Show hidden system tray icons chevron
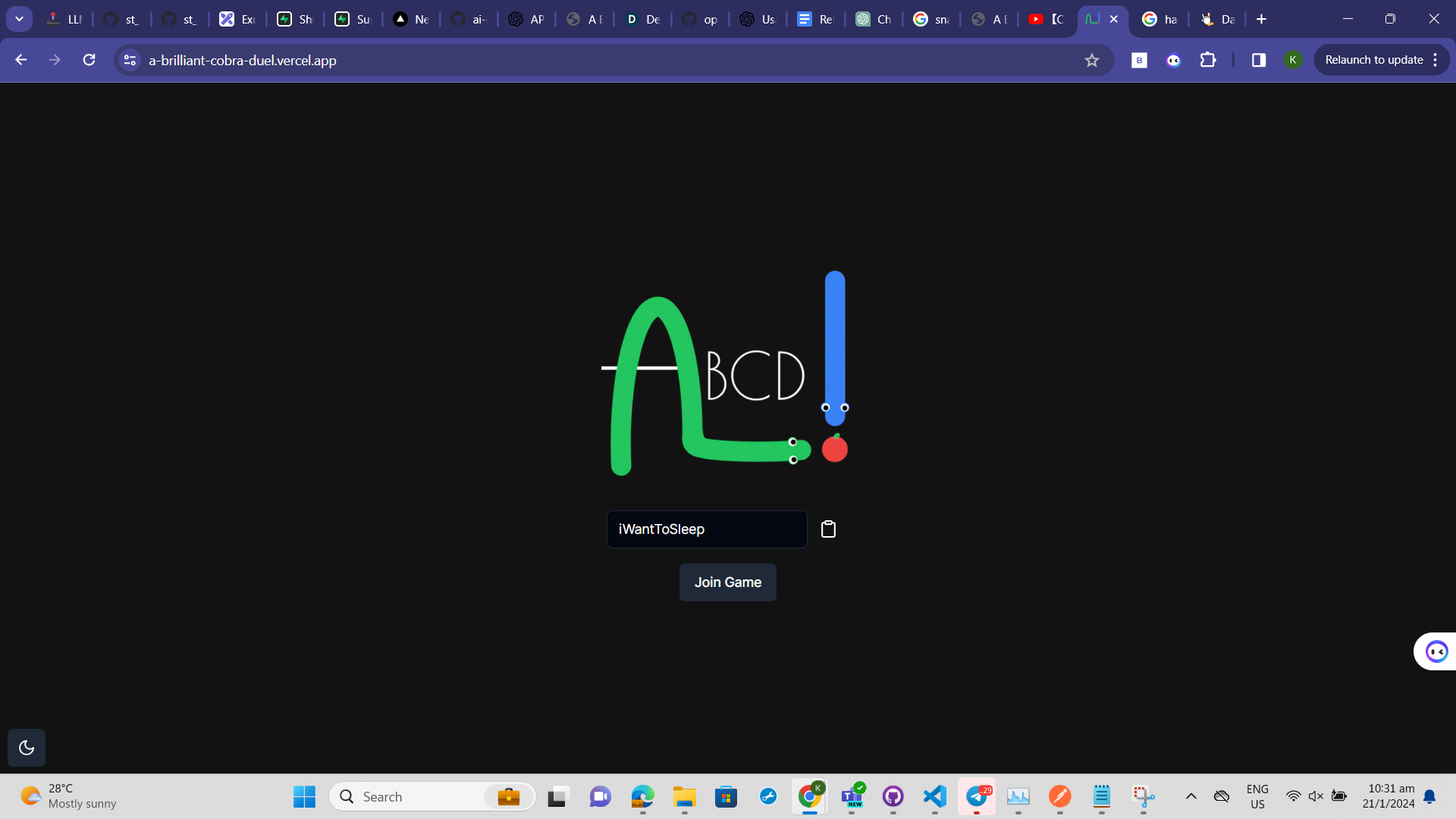This screenshot has height=819, width=1456. (x=1191, y=796)
